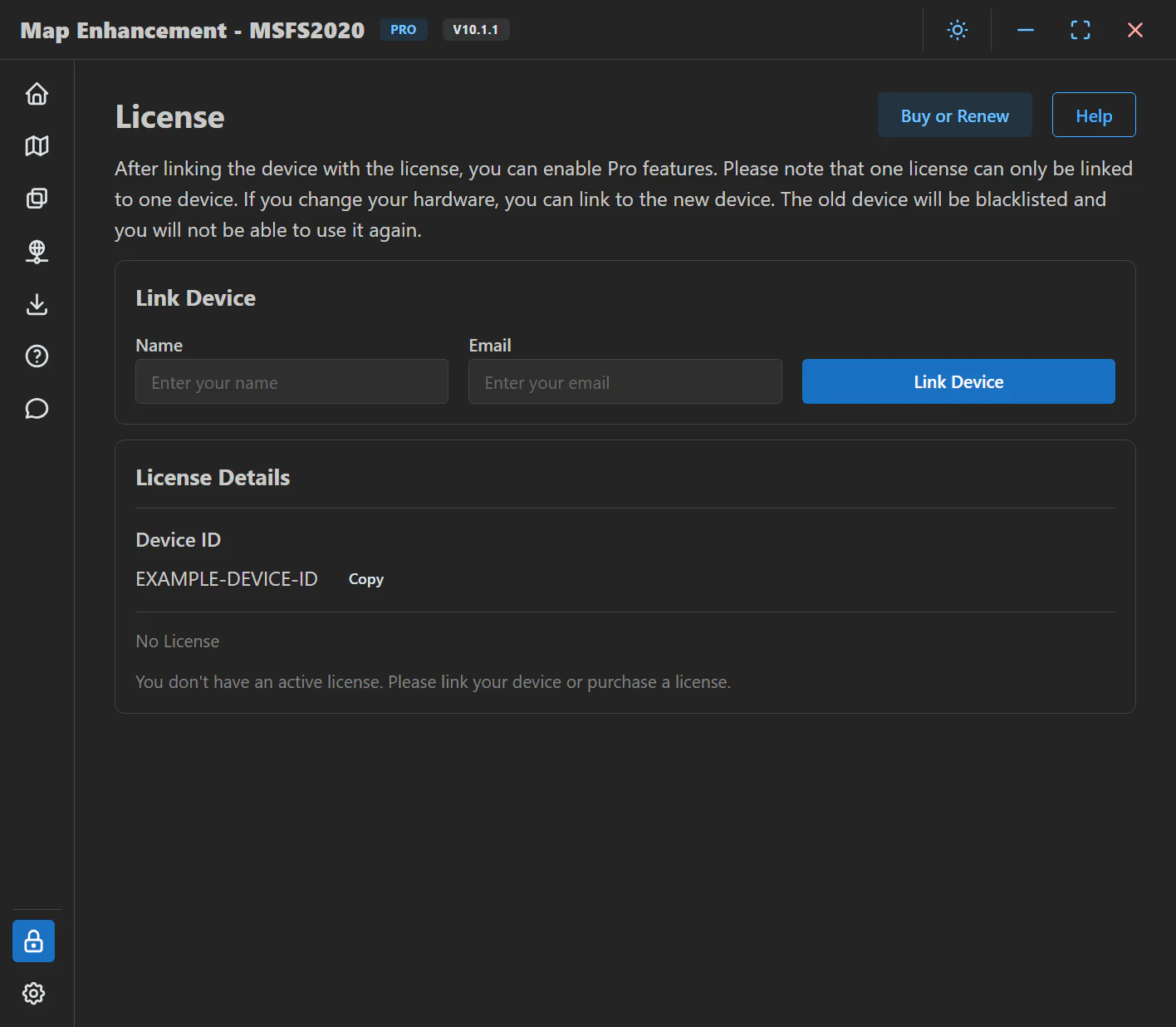Open the download icon in sidebar
This screenshot has height=1027, width=1176.
[x=37, y=304]
